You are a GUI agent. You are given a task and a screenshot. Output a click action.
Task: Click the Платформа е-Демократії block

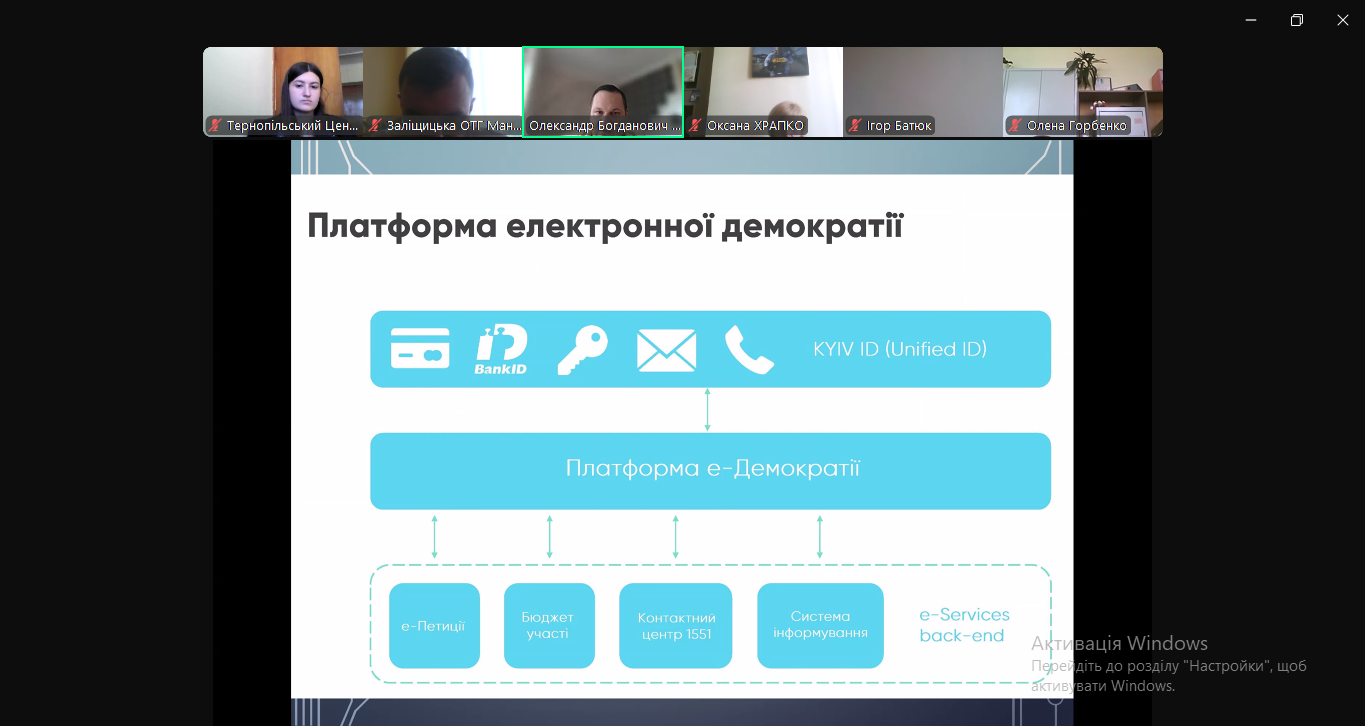710,471
